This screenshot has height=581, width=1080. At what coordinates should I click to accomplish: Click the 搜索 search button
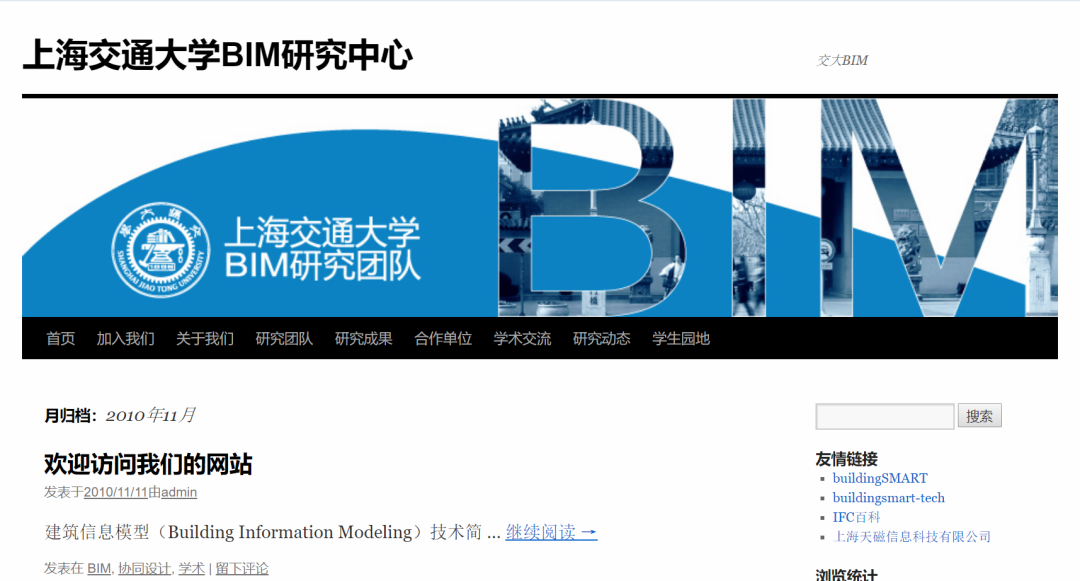[x=979, y=416]
